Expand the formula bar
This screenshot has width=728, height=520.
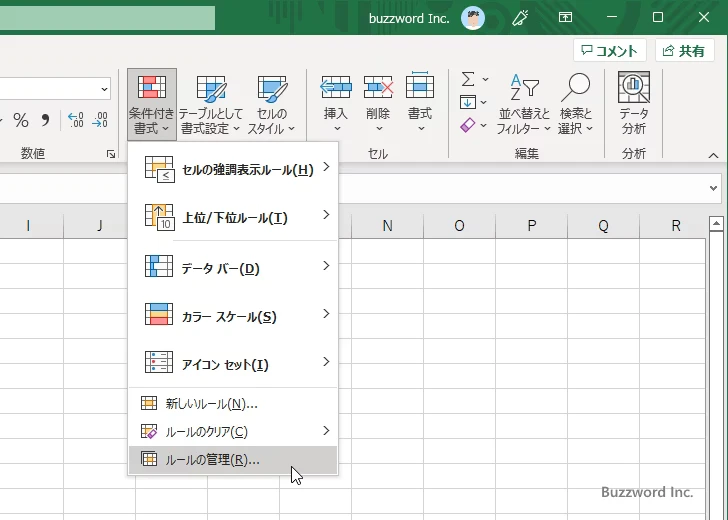713,188
